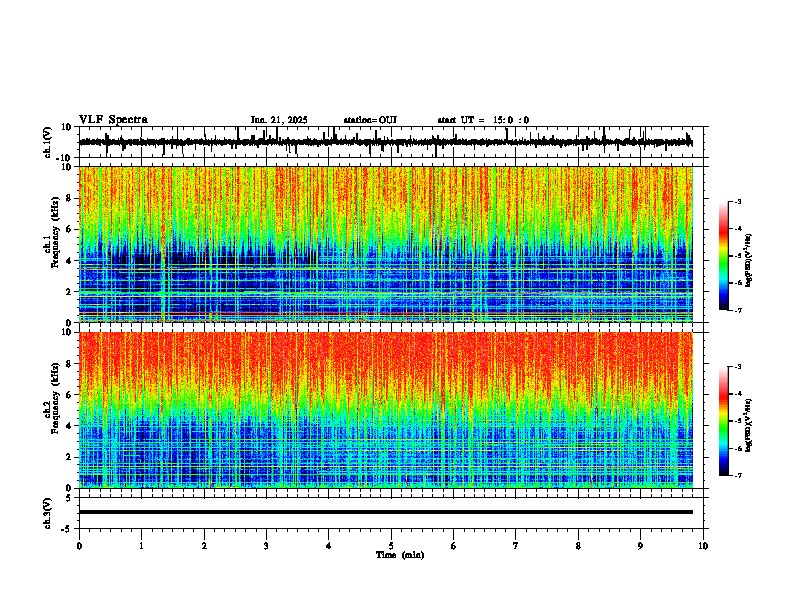
Task: Click the flat ch.3 voltage trace line
Action: click(x=386, y=512)
